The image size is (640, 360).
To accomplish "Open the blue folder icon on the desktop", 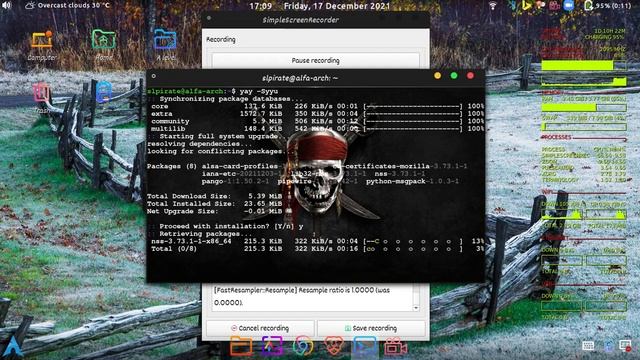I will [x=165, y=40].
